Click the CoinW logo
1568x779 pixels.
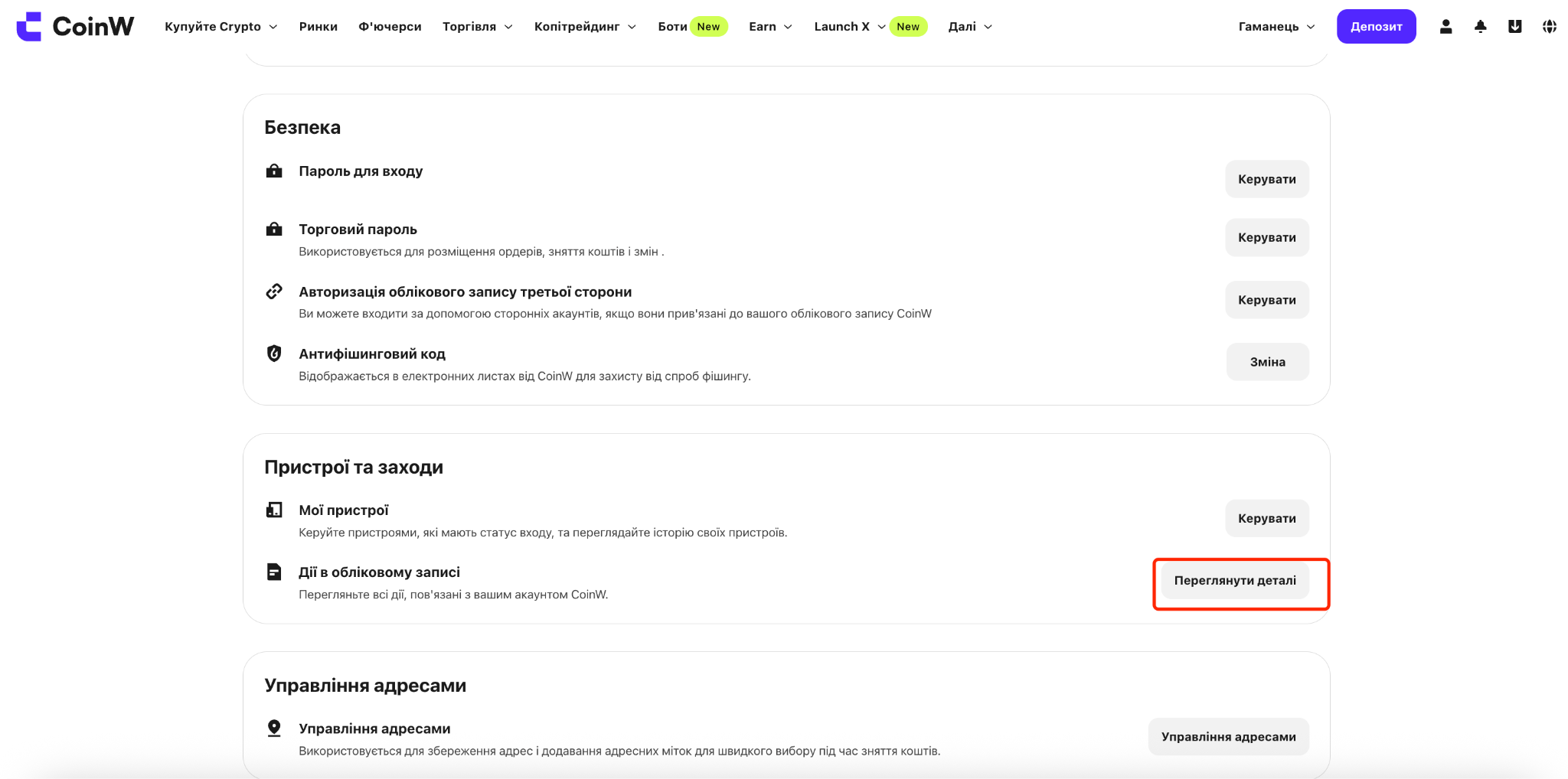coord(75,26)
